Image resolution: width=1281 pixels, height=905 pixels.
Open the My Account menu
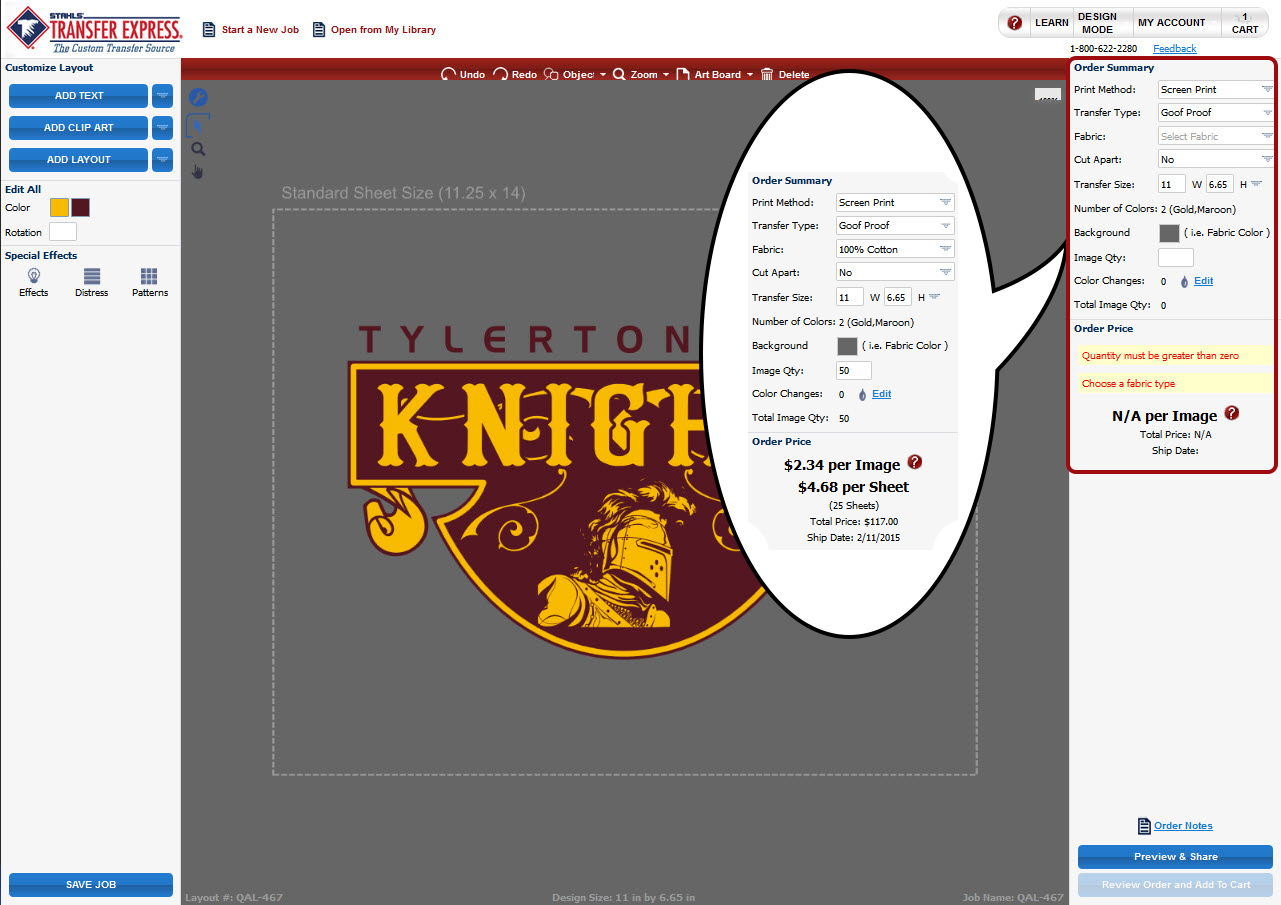(1176, 21)
